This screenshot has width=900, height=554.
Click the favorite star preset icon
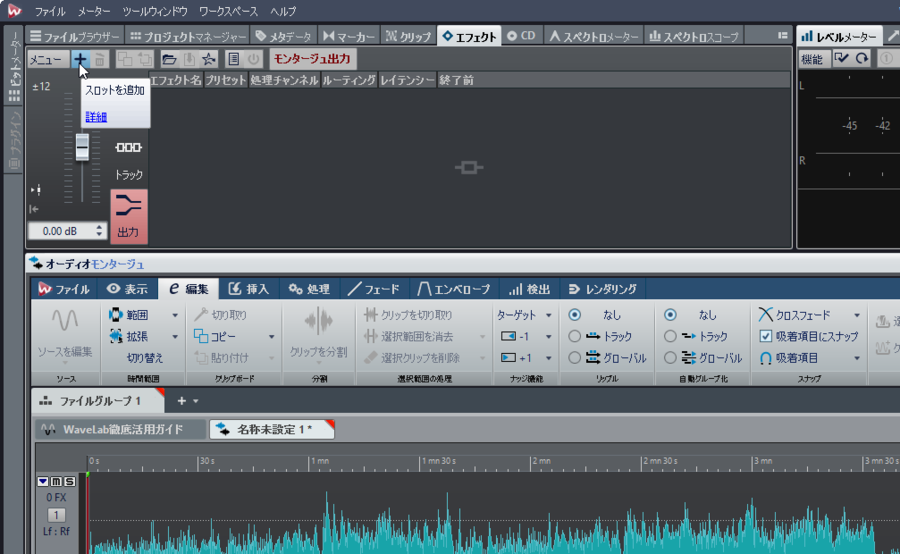coord(209,59)
